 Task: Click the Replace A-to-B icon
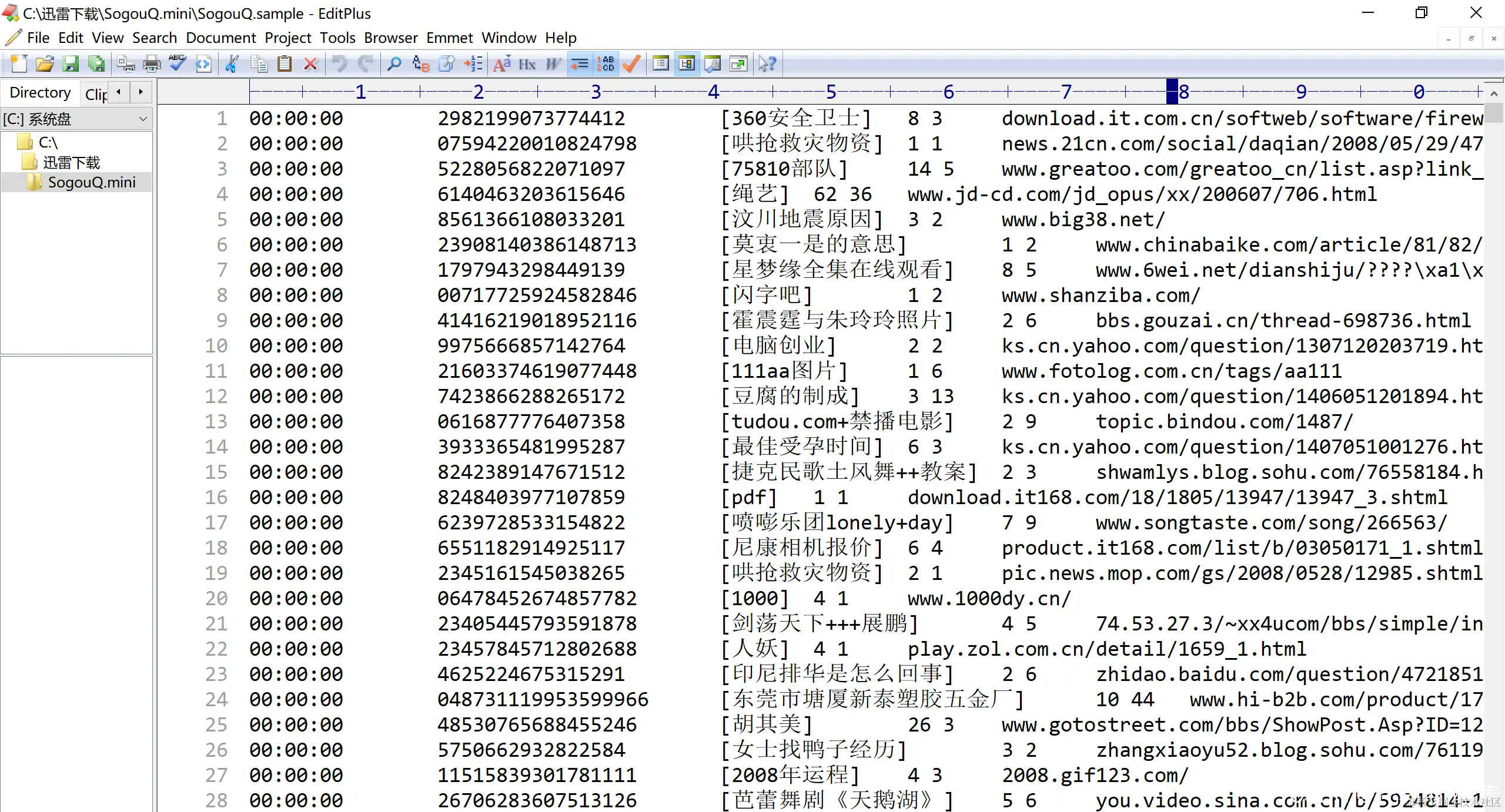tap(421, 64)
